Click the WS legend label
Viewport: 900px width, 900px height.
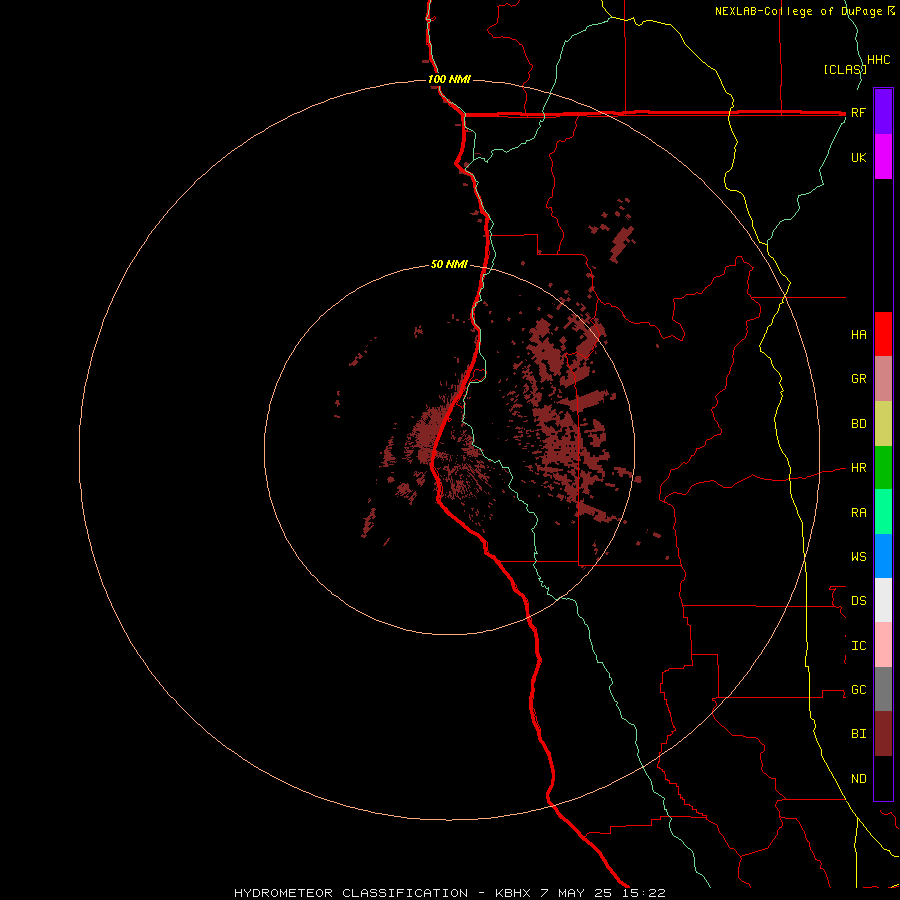point(858,556)
